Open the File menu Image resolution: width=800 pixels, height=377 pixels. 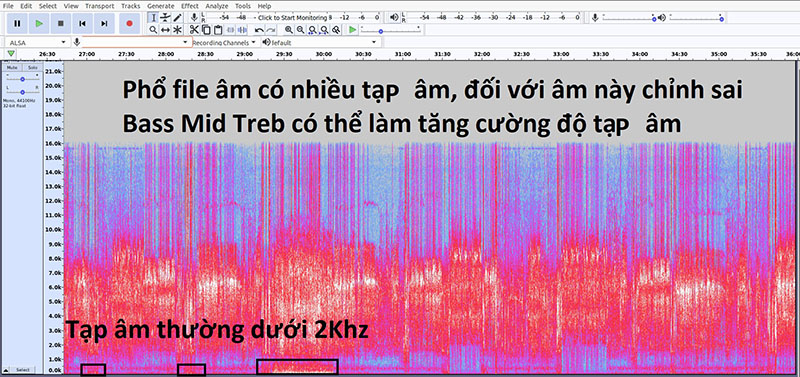[8, 6]
